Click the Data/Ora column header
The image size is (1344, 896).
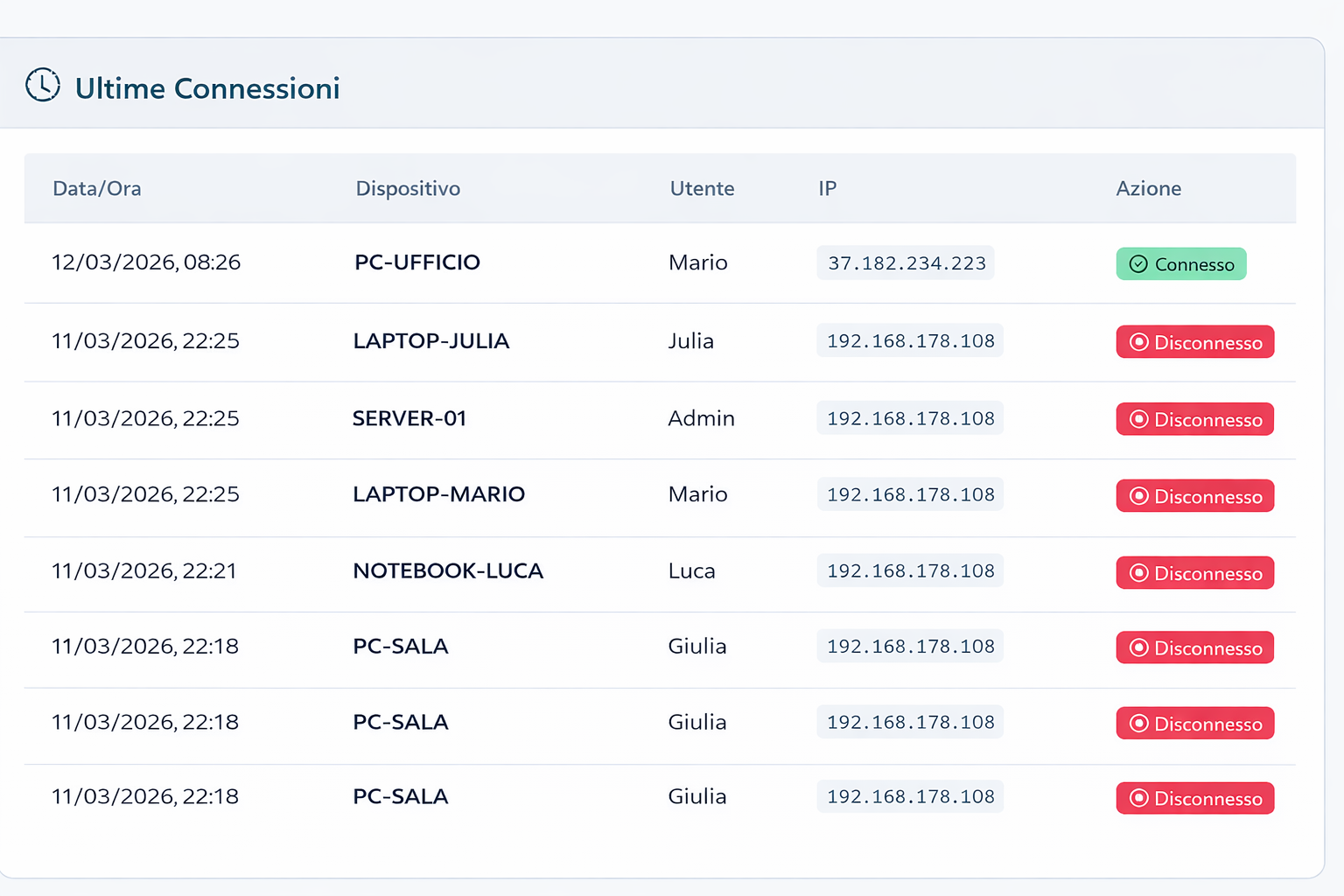(x=97, y=188)
